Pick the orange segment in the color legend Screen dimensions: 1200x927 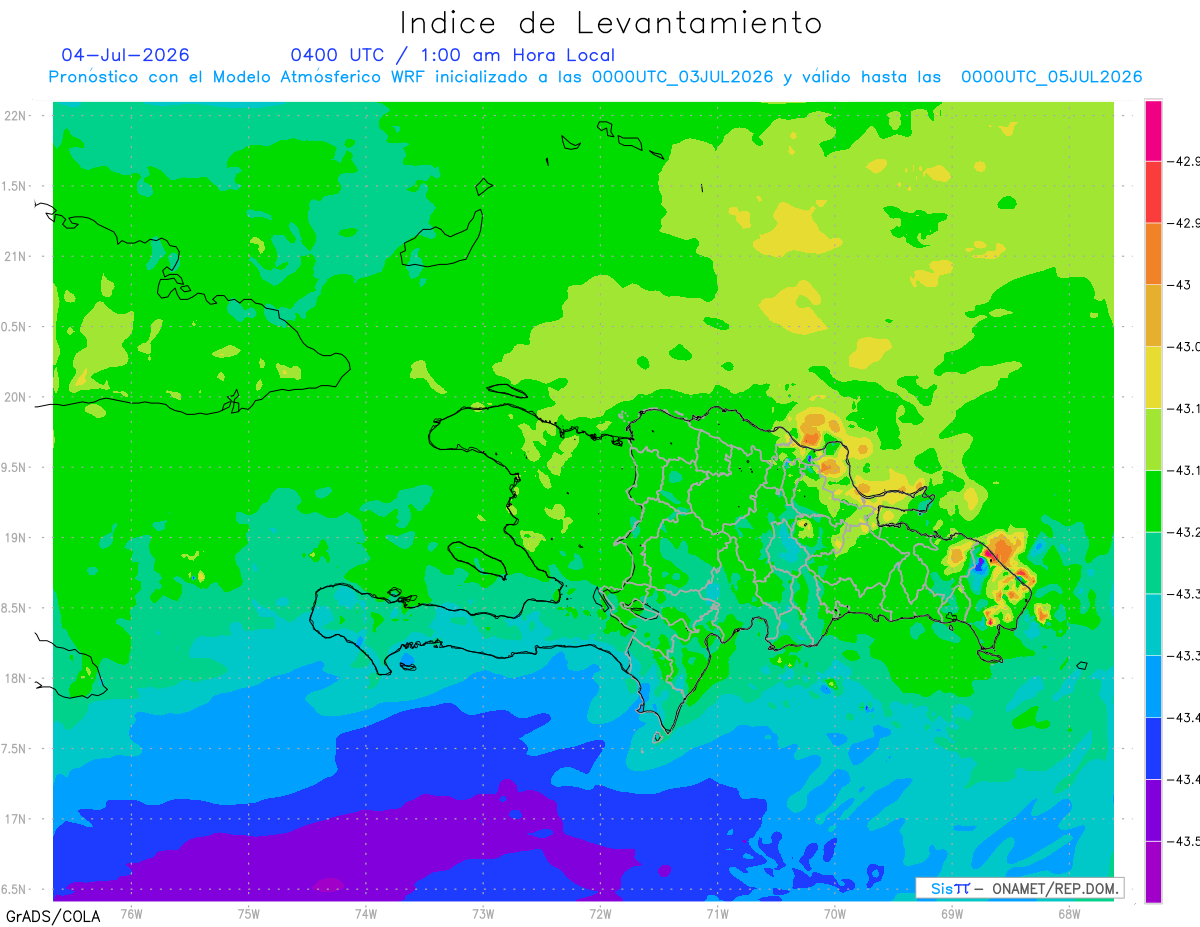coord(1153,254)
